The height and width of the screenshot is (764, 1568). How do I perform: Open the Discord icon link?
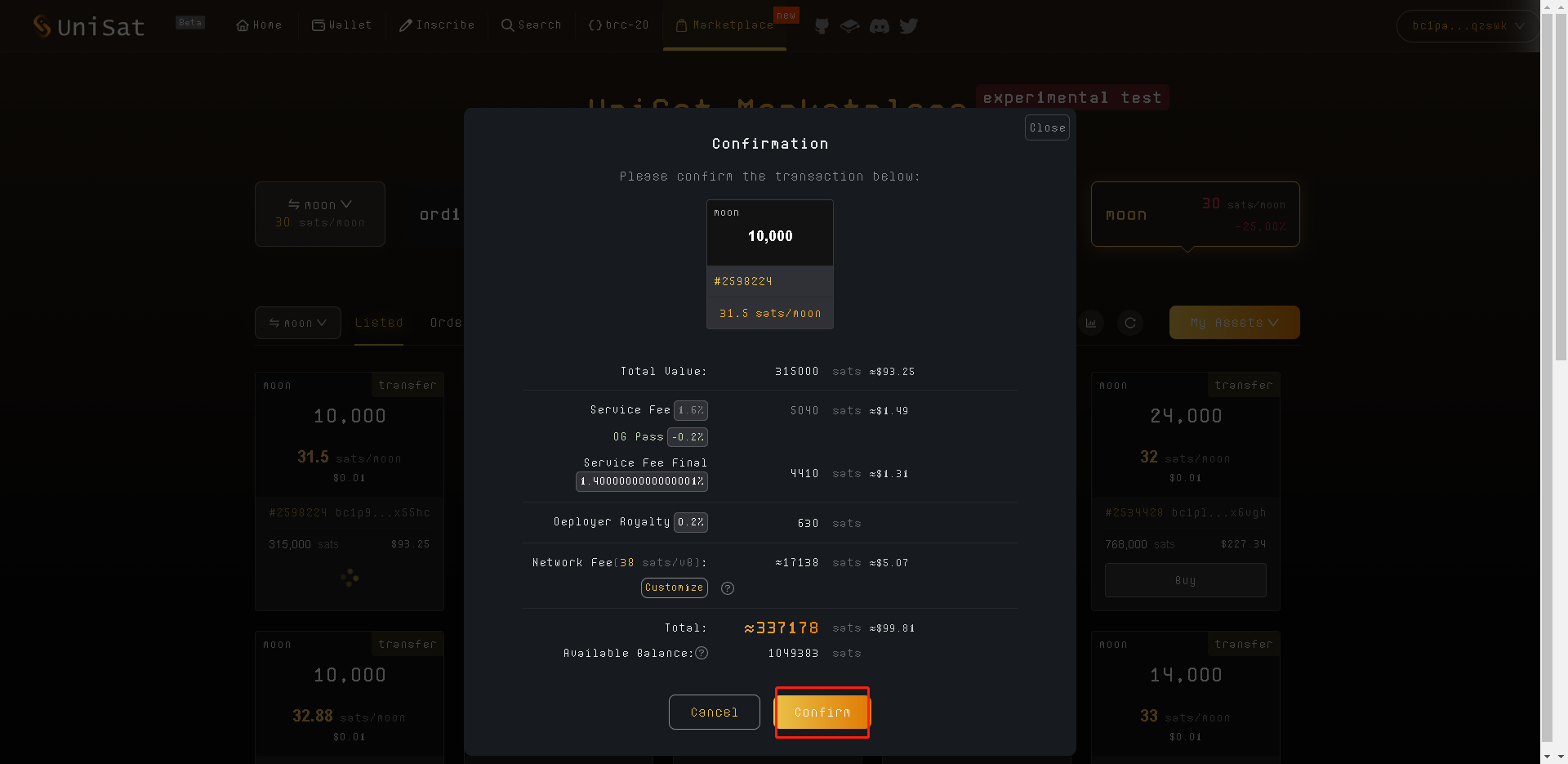[880, 26]
